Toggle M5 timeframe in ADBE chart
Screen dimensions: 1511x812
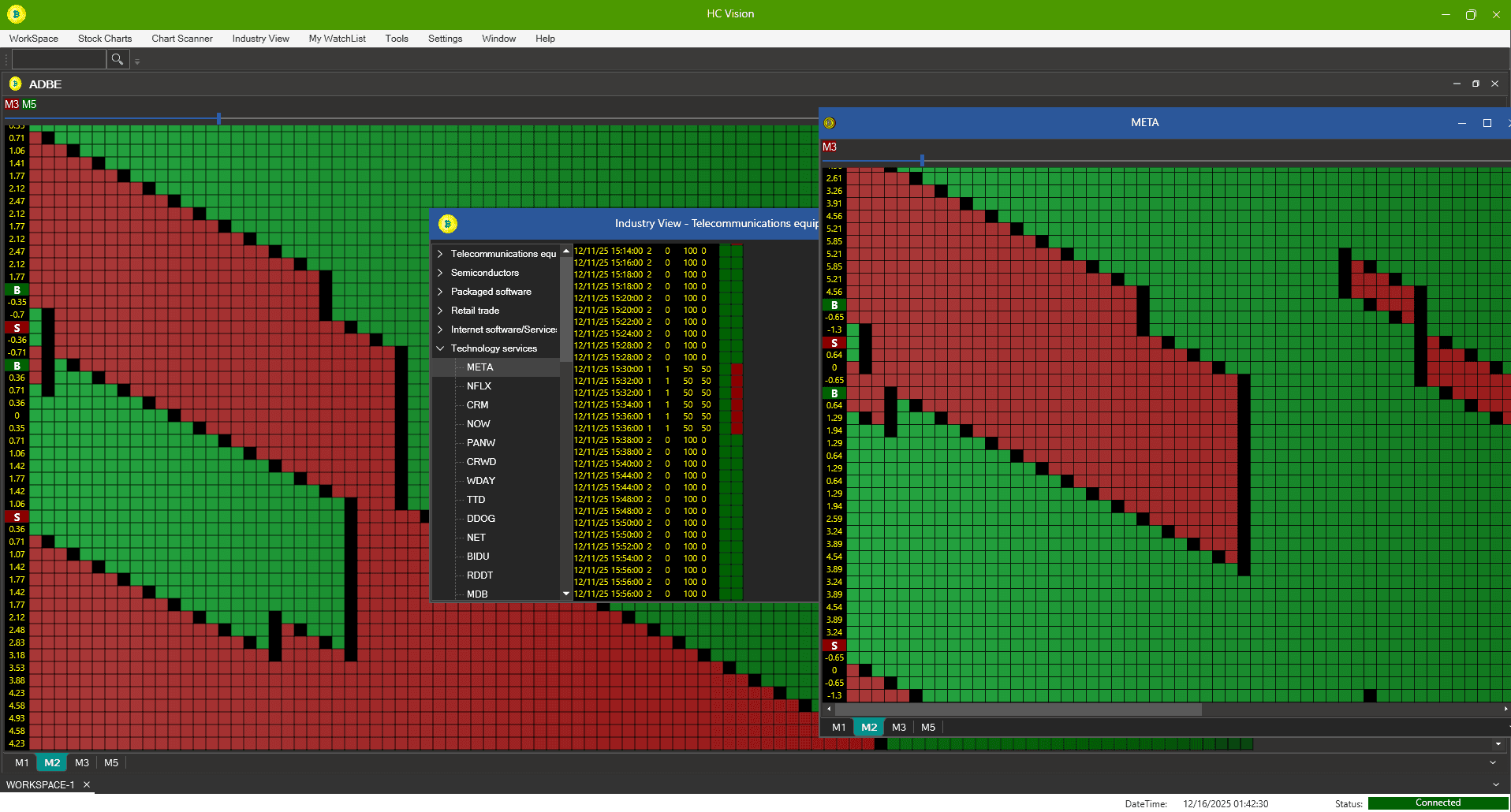click(111, 762)
